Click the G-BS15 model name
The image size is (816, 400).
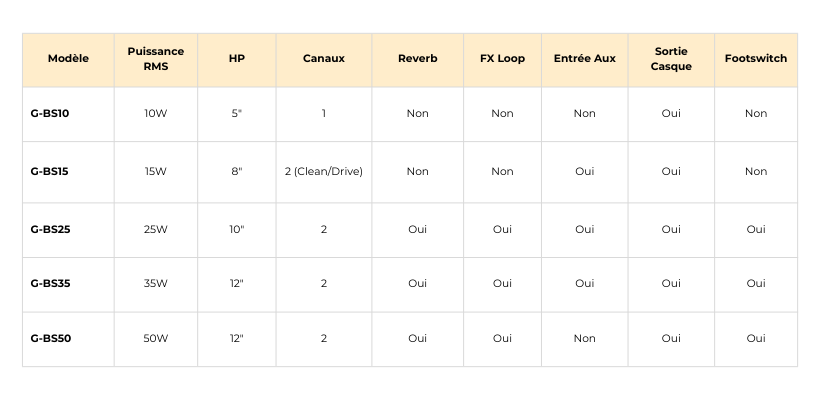[x=50, y=171]
